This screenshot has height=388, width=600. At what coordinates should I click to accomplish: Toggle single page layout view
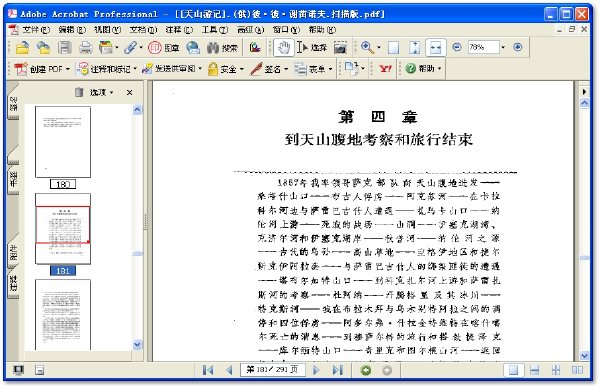pos(513,370)
